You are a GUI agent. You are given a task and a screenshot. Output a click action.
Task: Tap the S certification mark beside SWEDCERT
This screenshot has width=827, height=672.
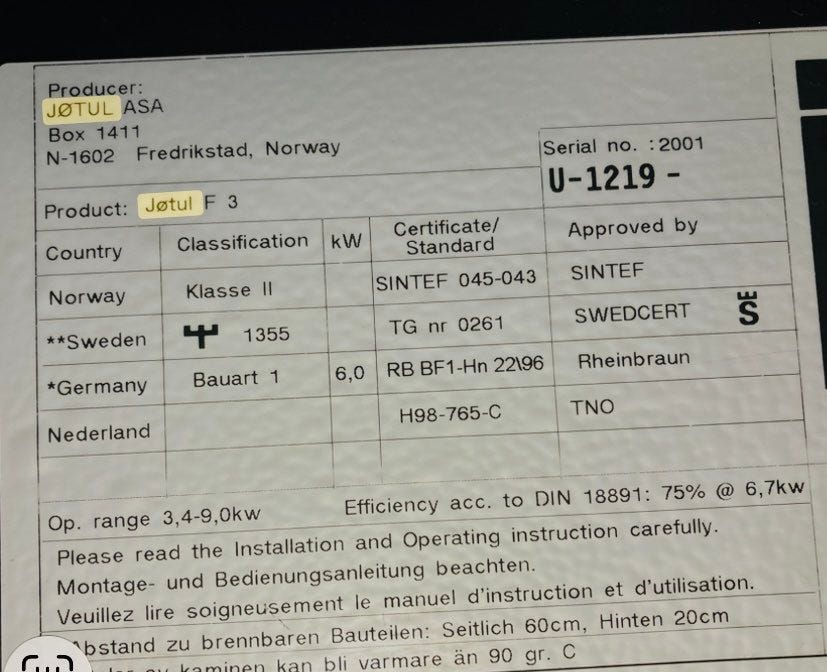[x=748, y=309]
